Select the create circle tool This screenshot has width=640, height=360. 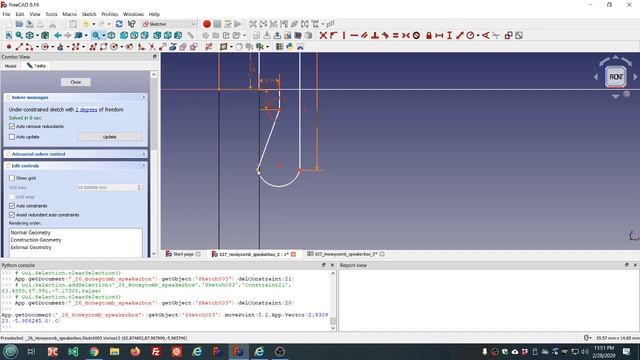tap(45, 47)
